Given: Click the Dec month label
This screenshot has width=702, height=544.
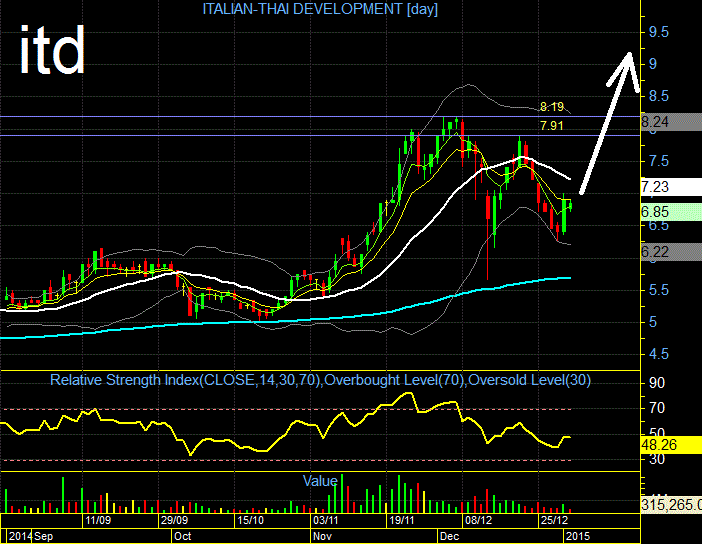Looking at the screenshot, I should 449,536.
